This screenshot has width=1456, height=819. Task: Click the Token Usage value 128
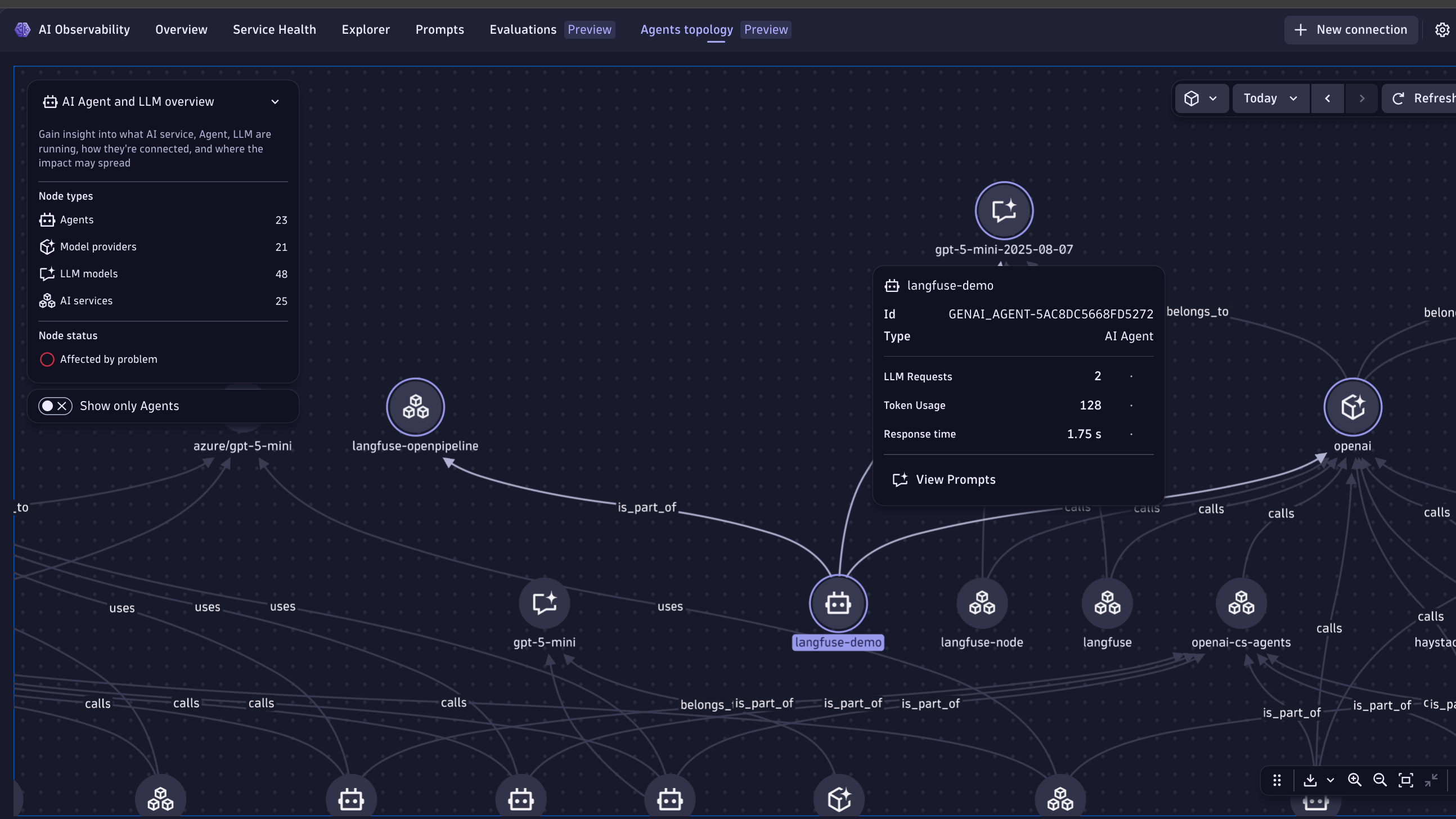[x=1090, y=405]
